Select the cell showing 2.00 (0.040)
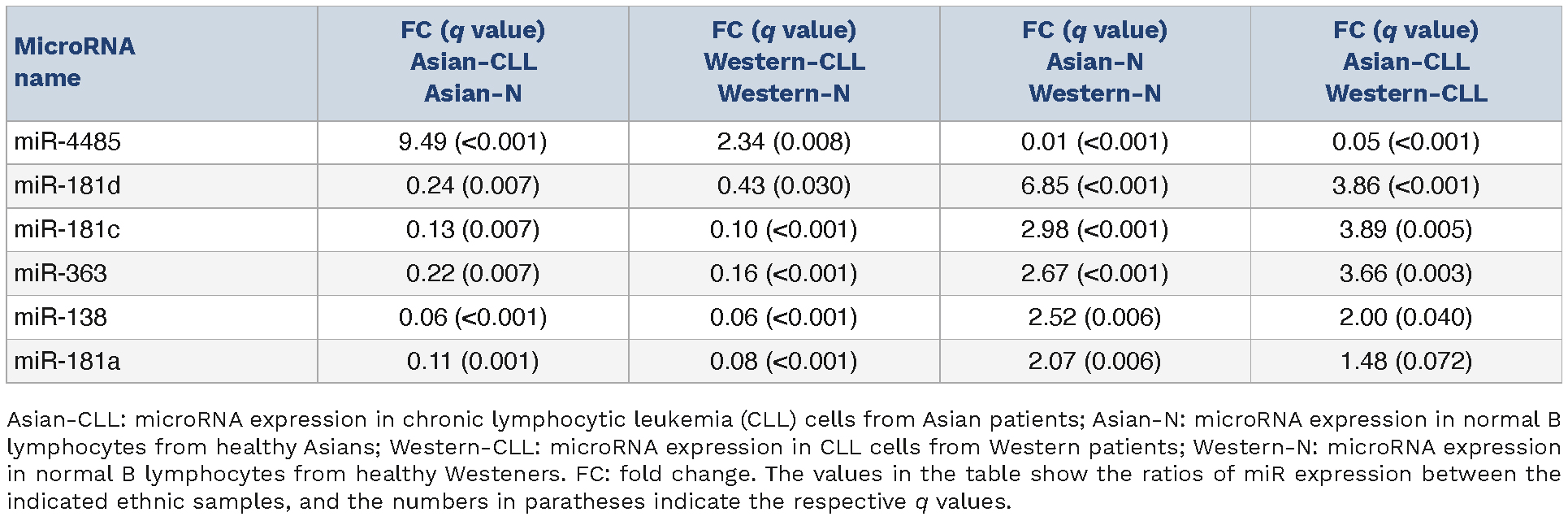The width and height of the screenshot is (1568, 521). (x=1406, y=318)
